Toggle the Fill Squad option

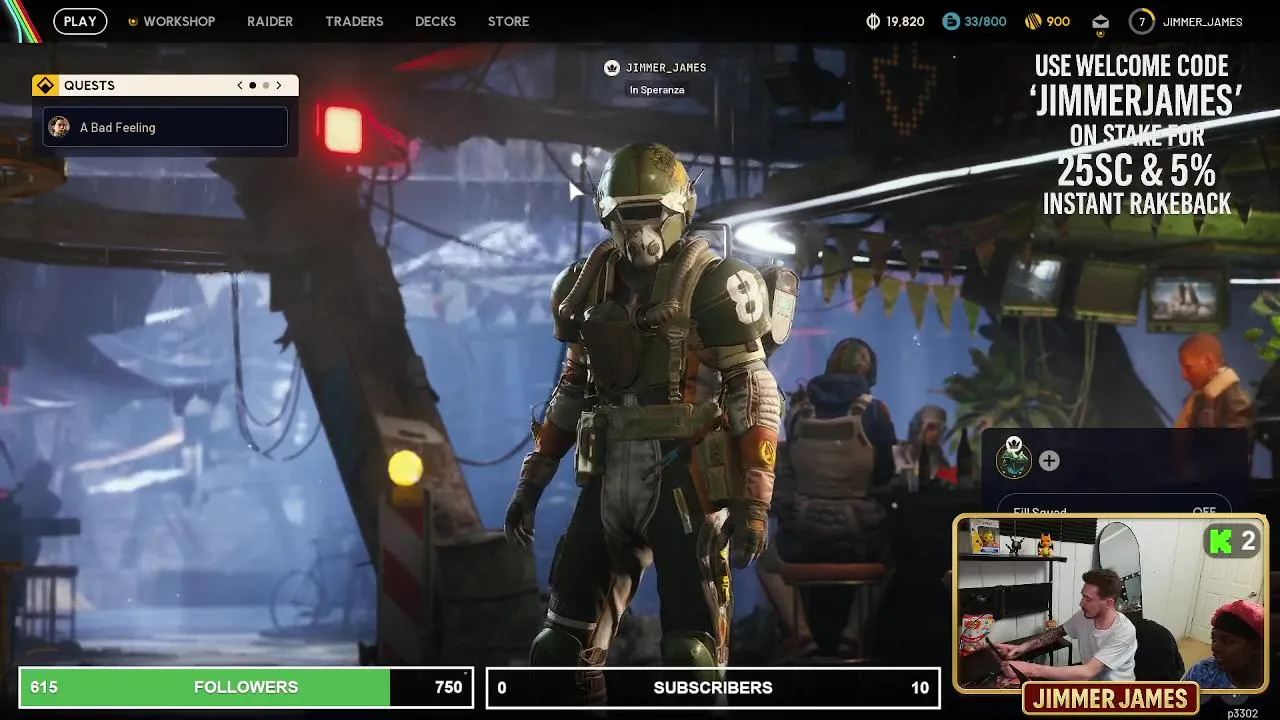pyautogui.click(x=1114, y=510)
